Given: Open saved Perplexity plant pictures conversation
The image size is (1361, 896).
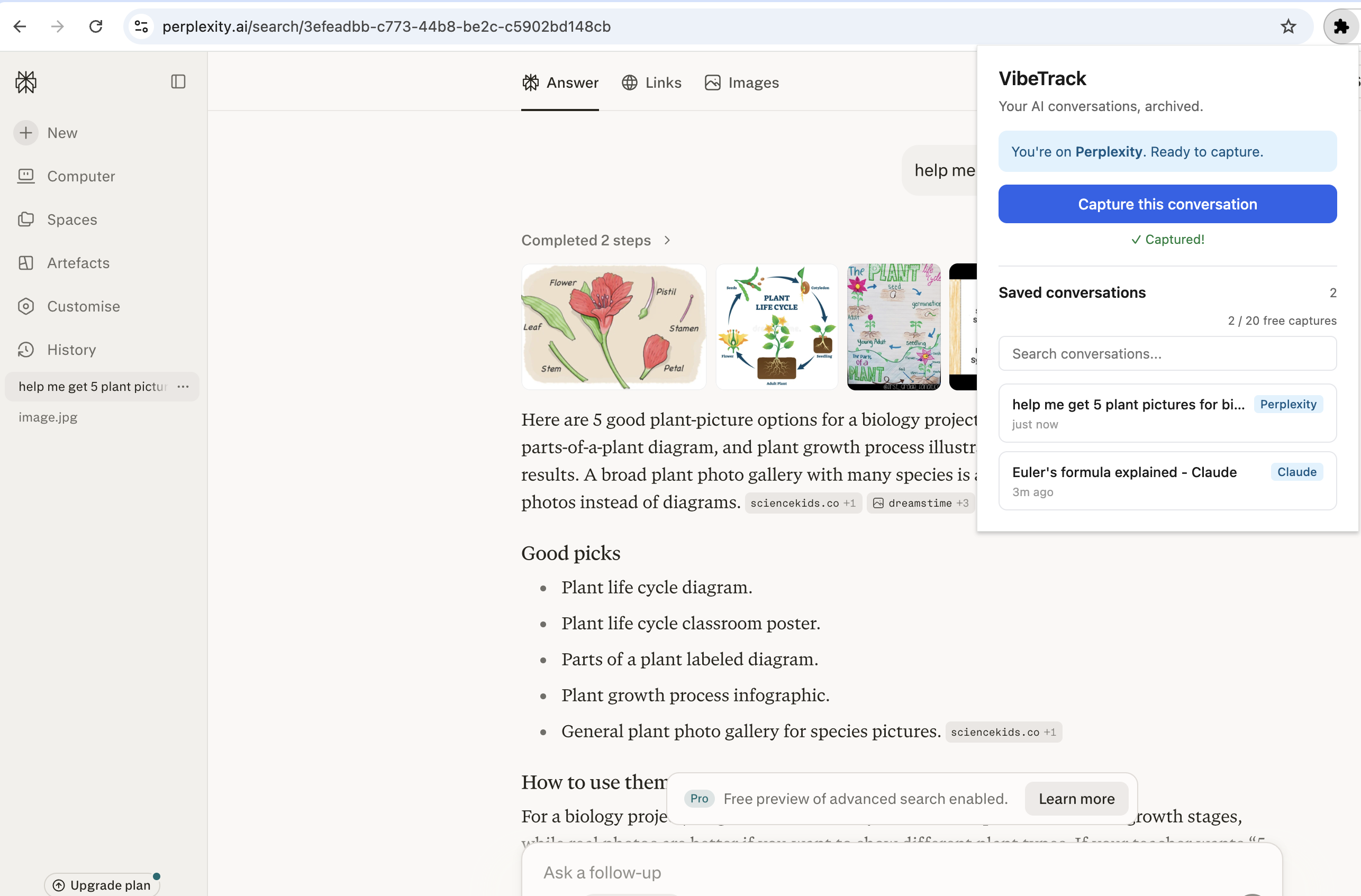Looking at the screenshot, I should point(1167,413).
